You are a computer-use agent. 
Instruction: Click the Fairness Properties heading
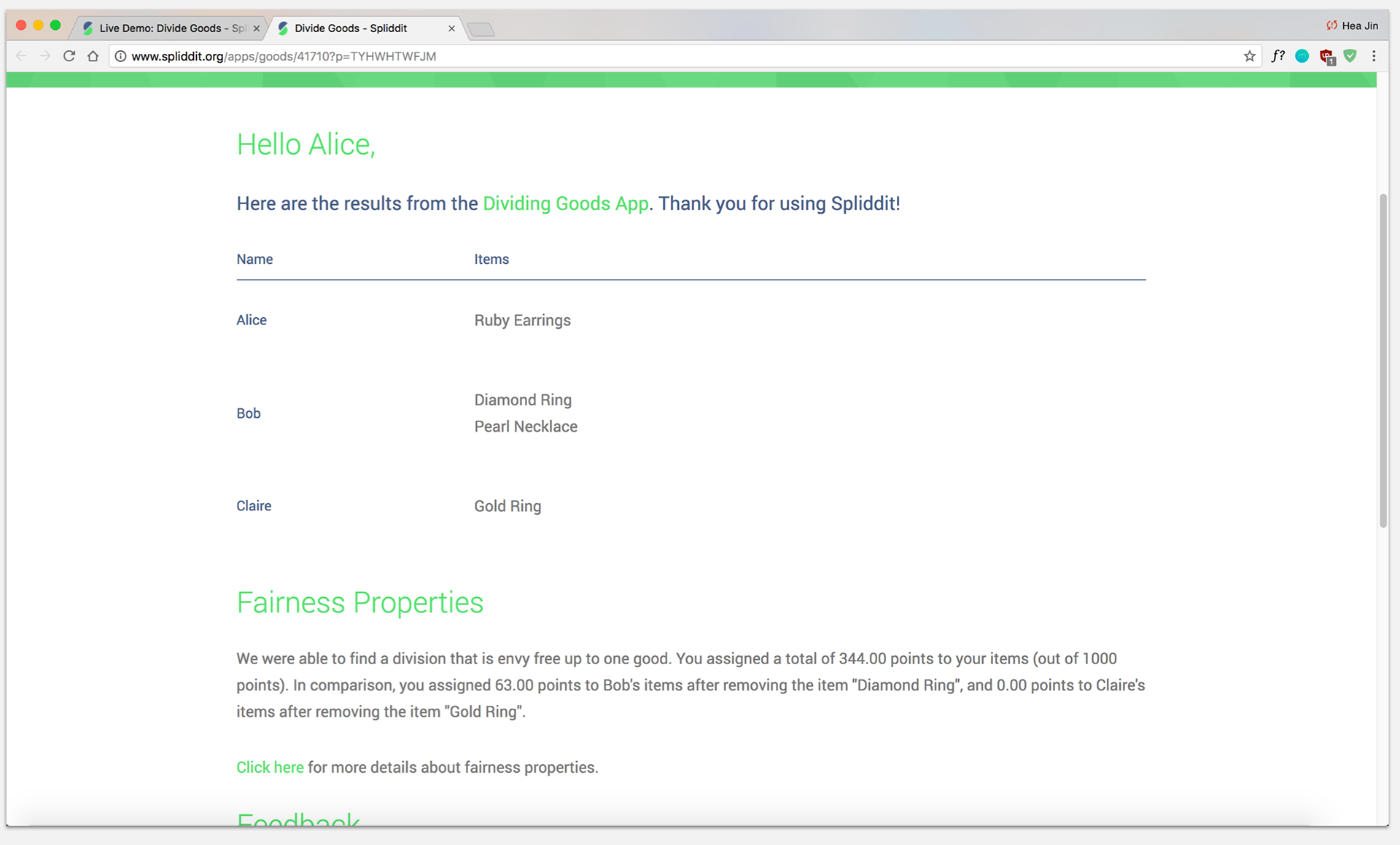[x=360, y=603]
